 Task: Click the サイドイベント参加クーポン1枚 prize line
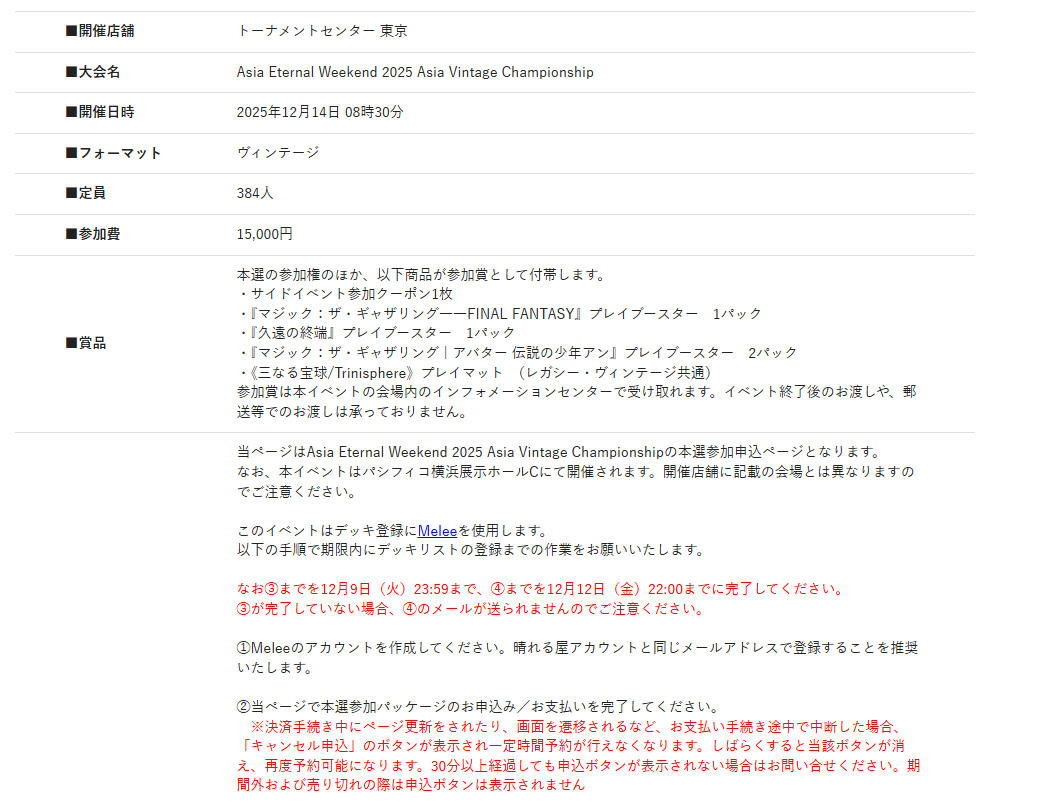tap(345, 294)
